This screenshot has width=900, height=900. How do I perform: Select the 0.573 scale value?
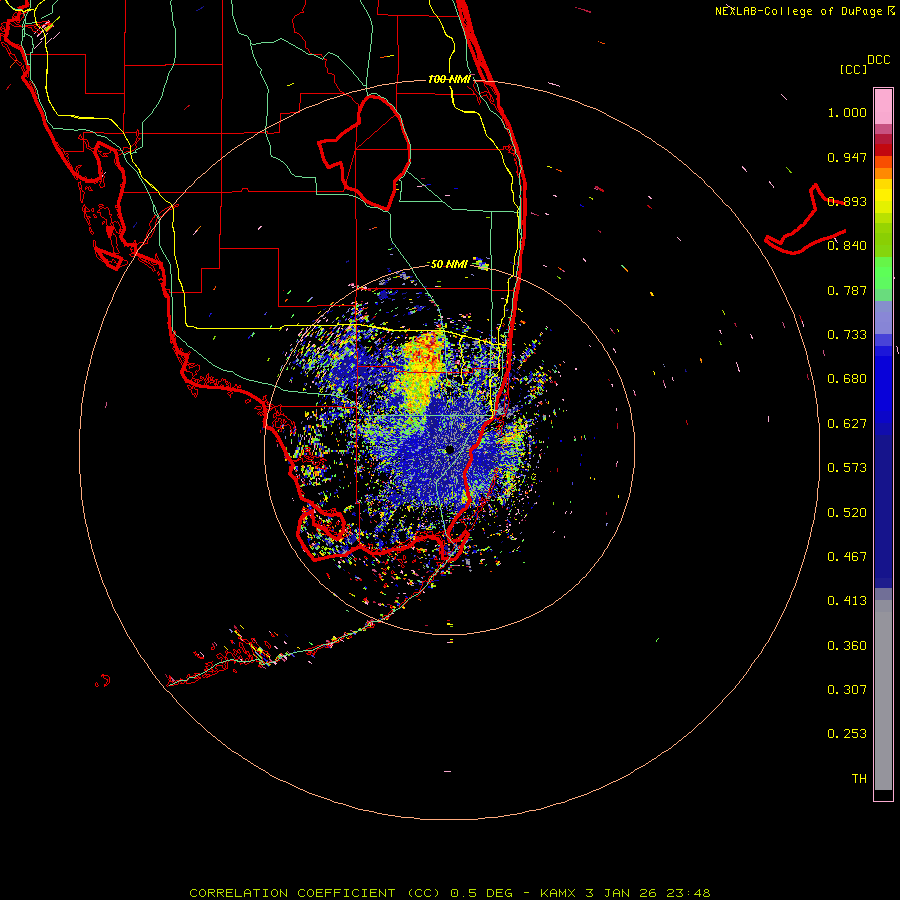coord(847,468)
